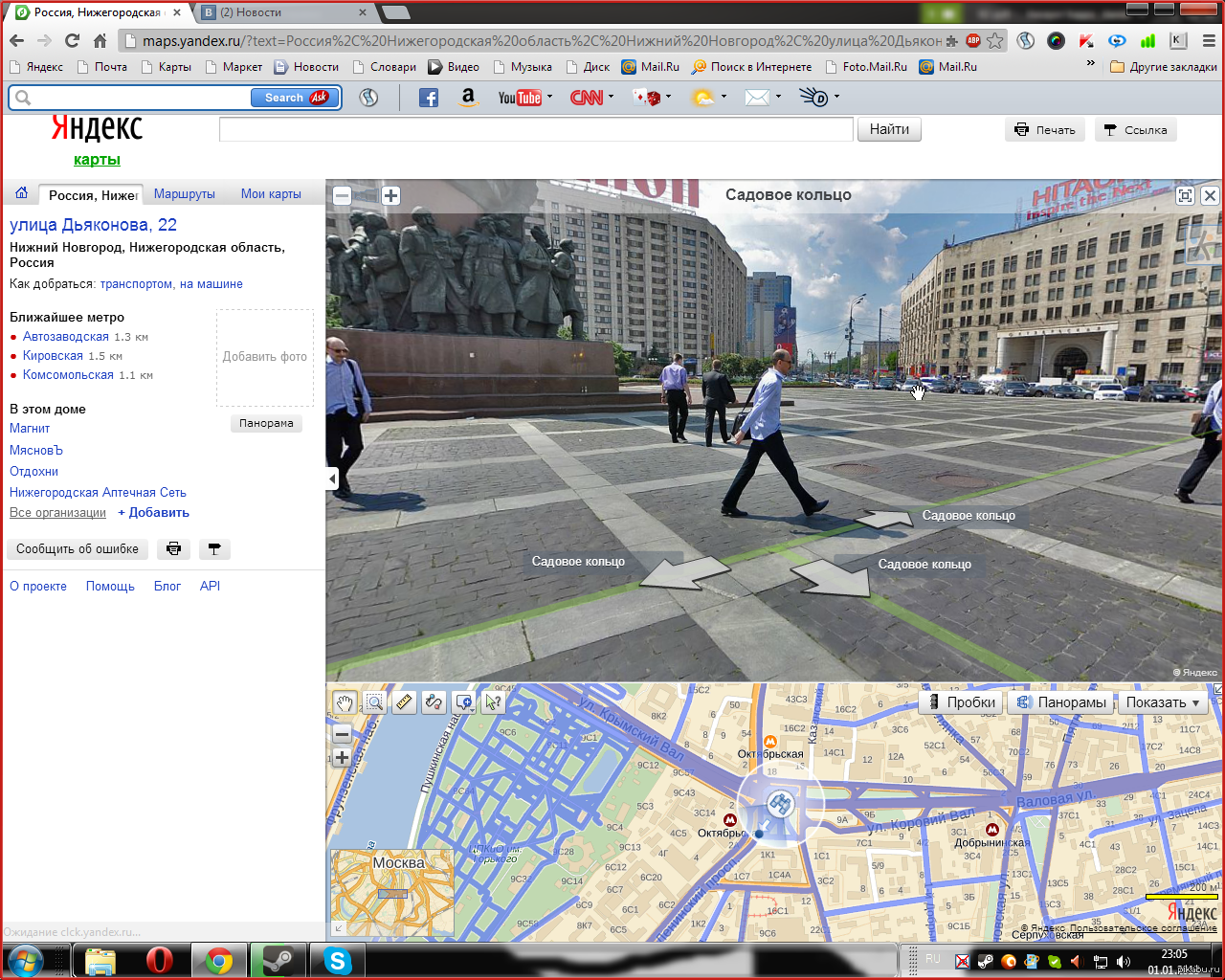Click the left Садовое кольцо navigation arrow
This screenshot has height=980, width=1225.
click(683, 572)
